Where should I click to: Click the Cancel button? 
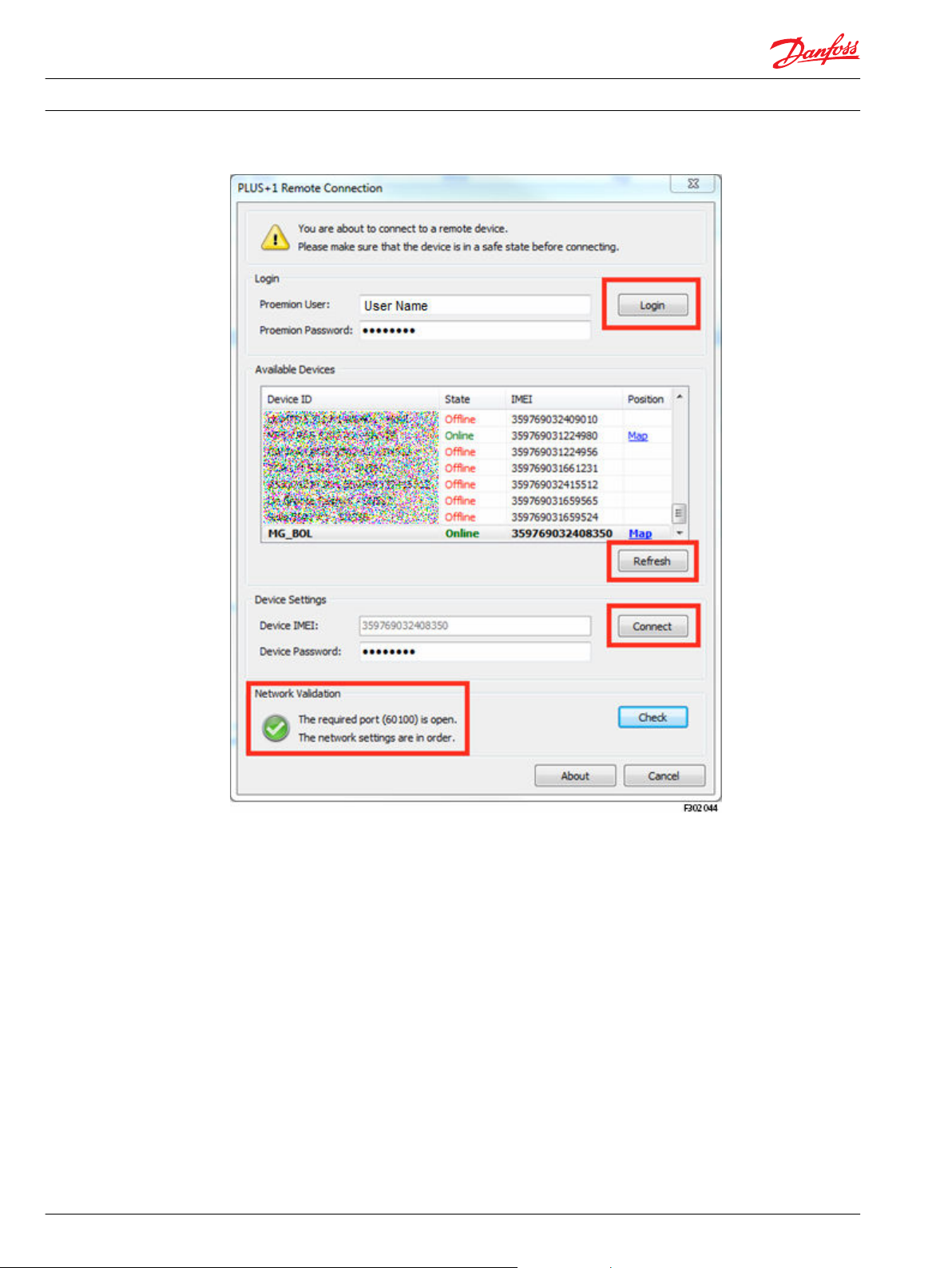tap(664, 775)
